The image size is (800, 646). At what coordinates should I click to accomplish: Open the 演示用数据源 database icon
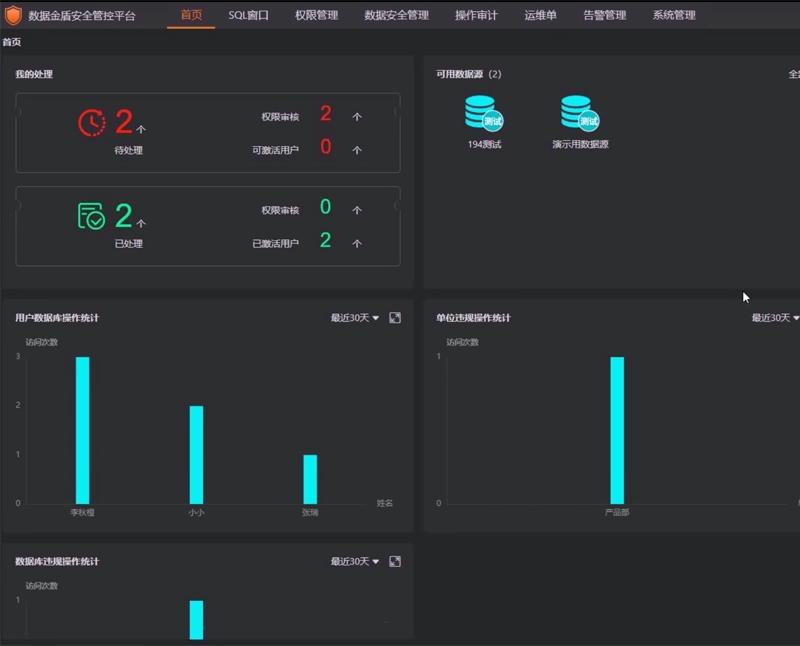pos(580,113)
